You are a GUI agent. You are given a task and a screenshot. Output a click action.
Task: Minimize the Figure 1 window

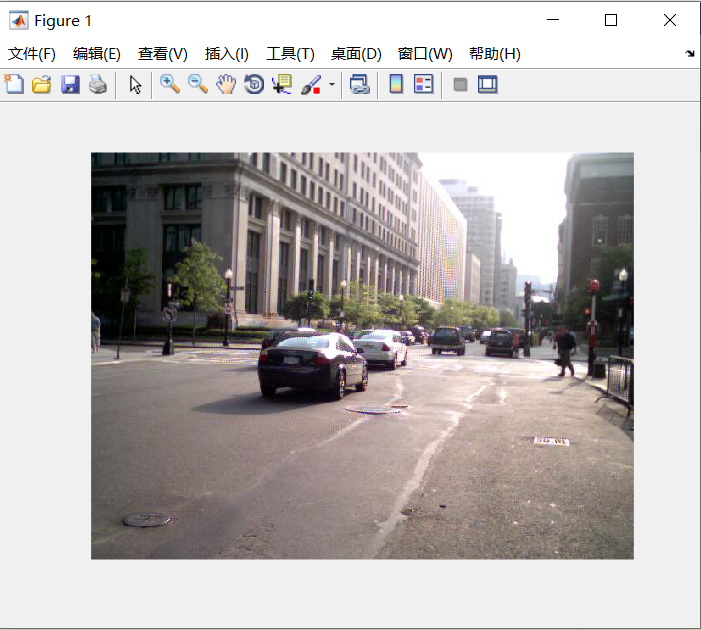(553, 20)
